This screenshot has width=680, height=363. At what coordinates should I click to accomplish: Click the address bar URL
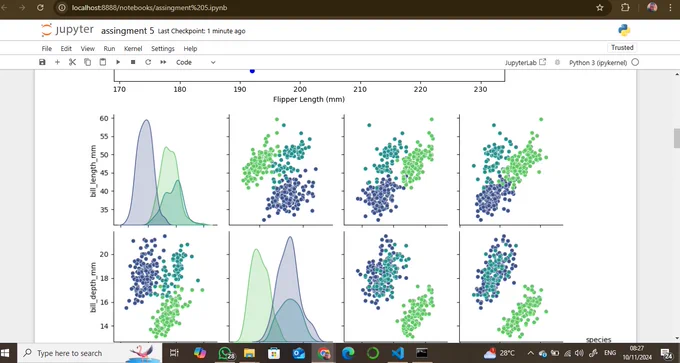[x=149, y=8]
